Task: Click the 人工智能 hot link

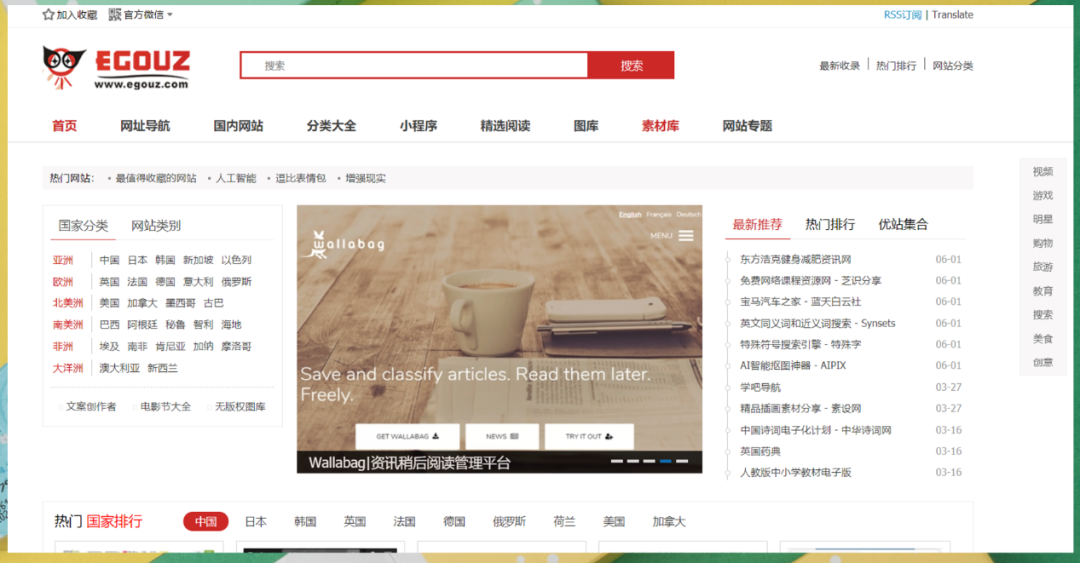Action: click(236, 178)
